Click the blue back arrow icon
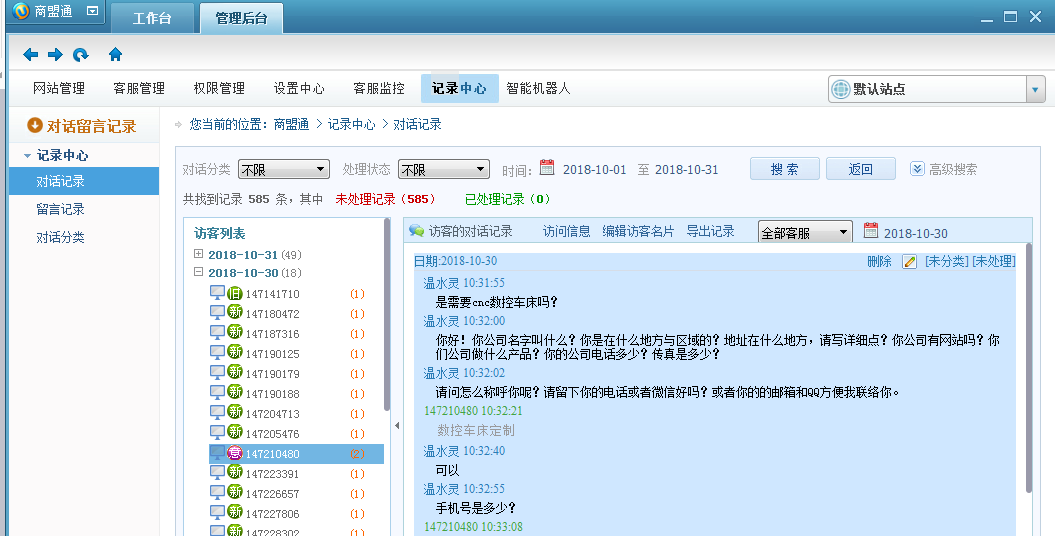1055x536 pixels. [x=31, y=55]
